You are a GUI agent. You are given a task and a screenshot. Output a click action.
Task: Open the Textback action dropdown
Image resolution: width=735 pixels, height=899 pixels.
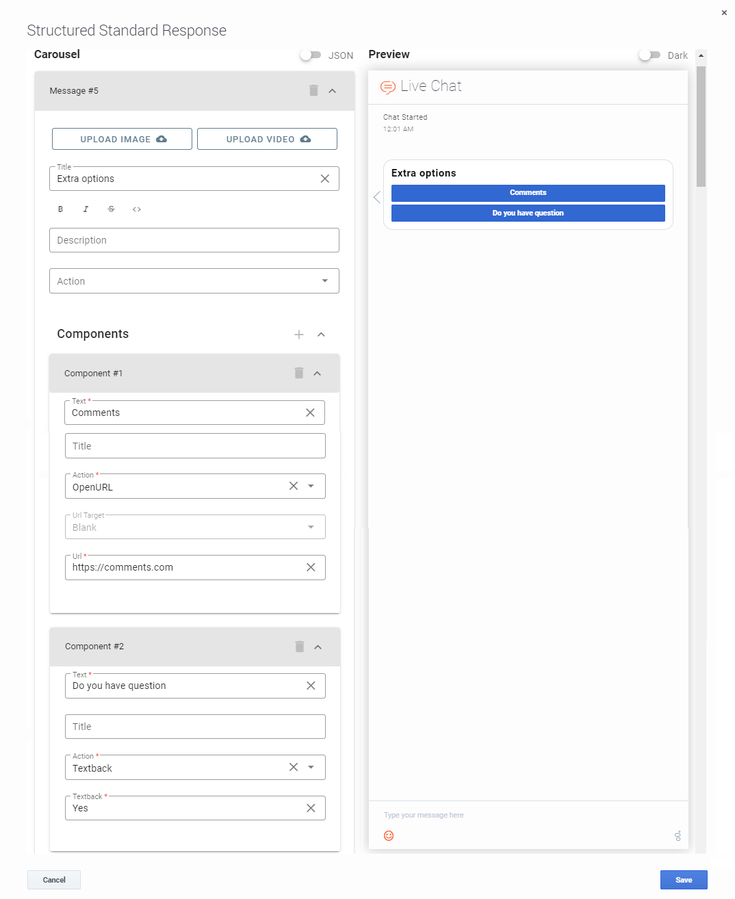point(311,768)
